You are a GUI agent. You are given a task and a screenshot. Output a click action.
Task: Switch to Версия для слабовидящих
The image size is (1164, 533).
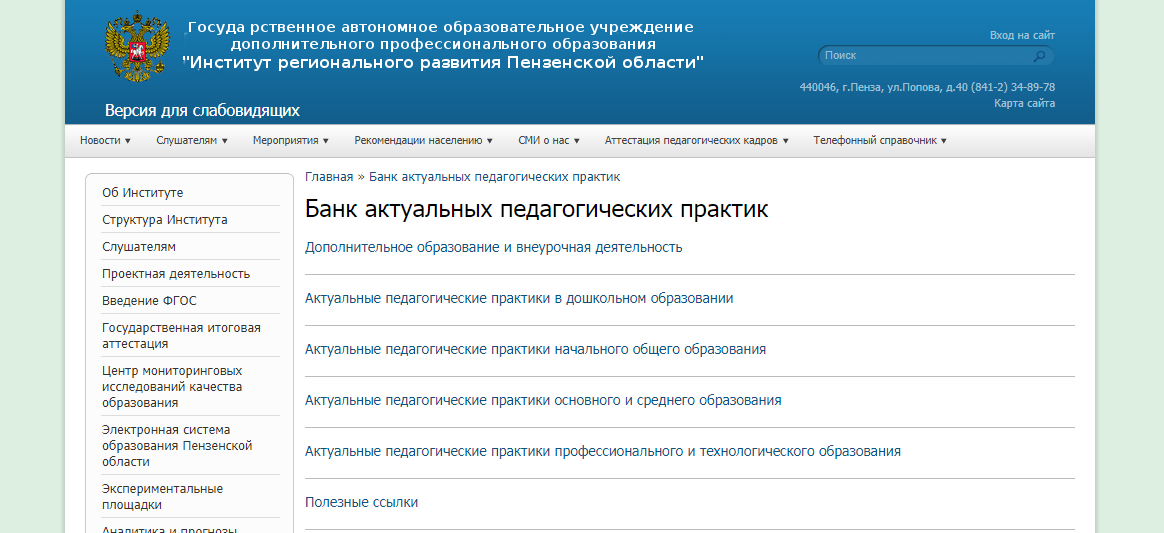(x=202, y=110)
